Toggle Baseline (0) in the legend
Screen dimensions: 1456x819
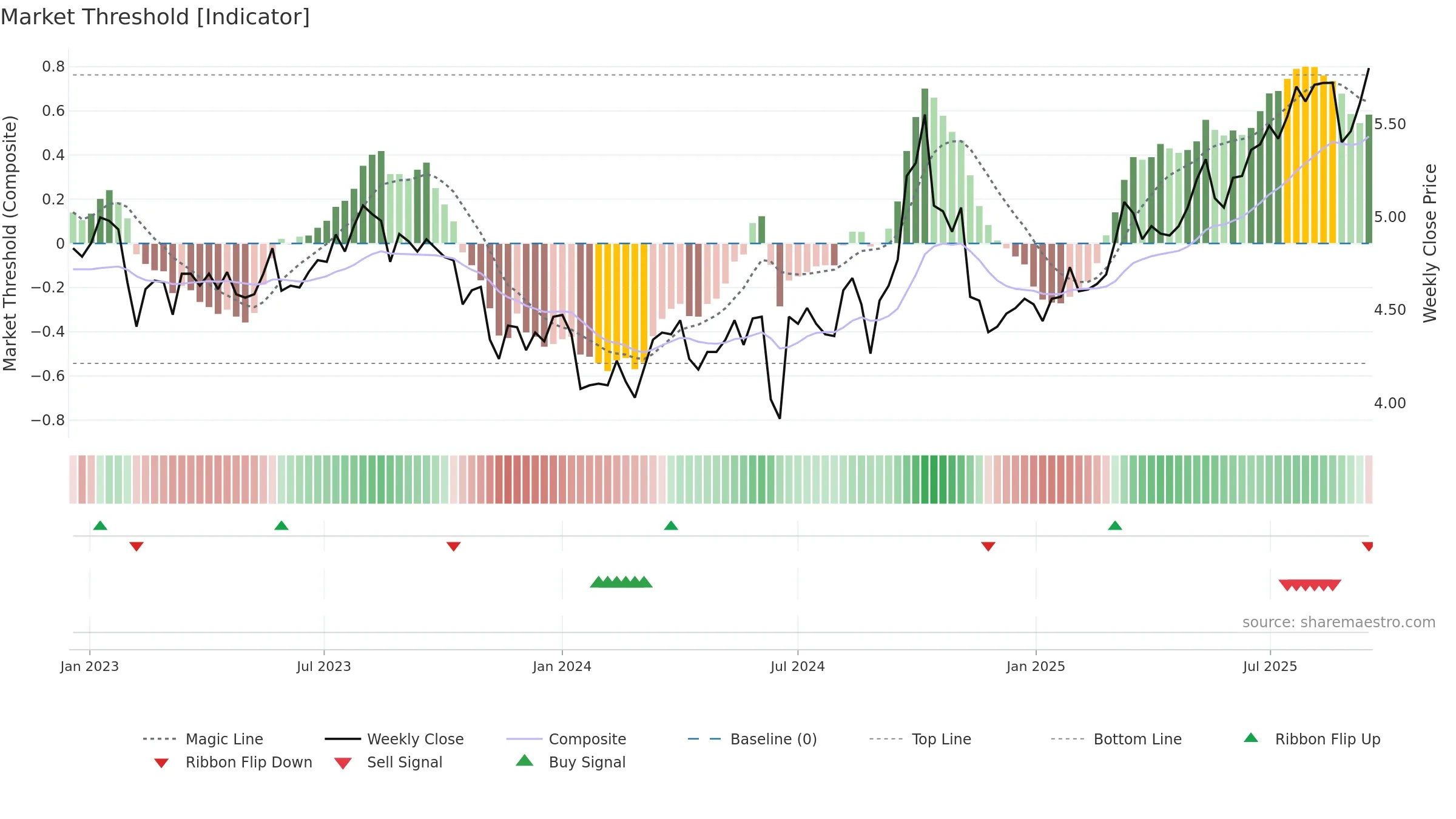[x=752, y=739]
